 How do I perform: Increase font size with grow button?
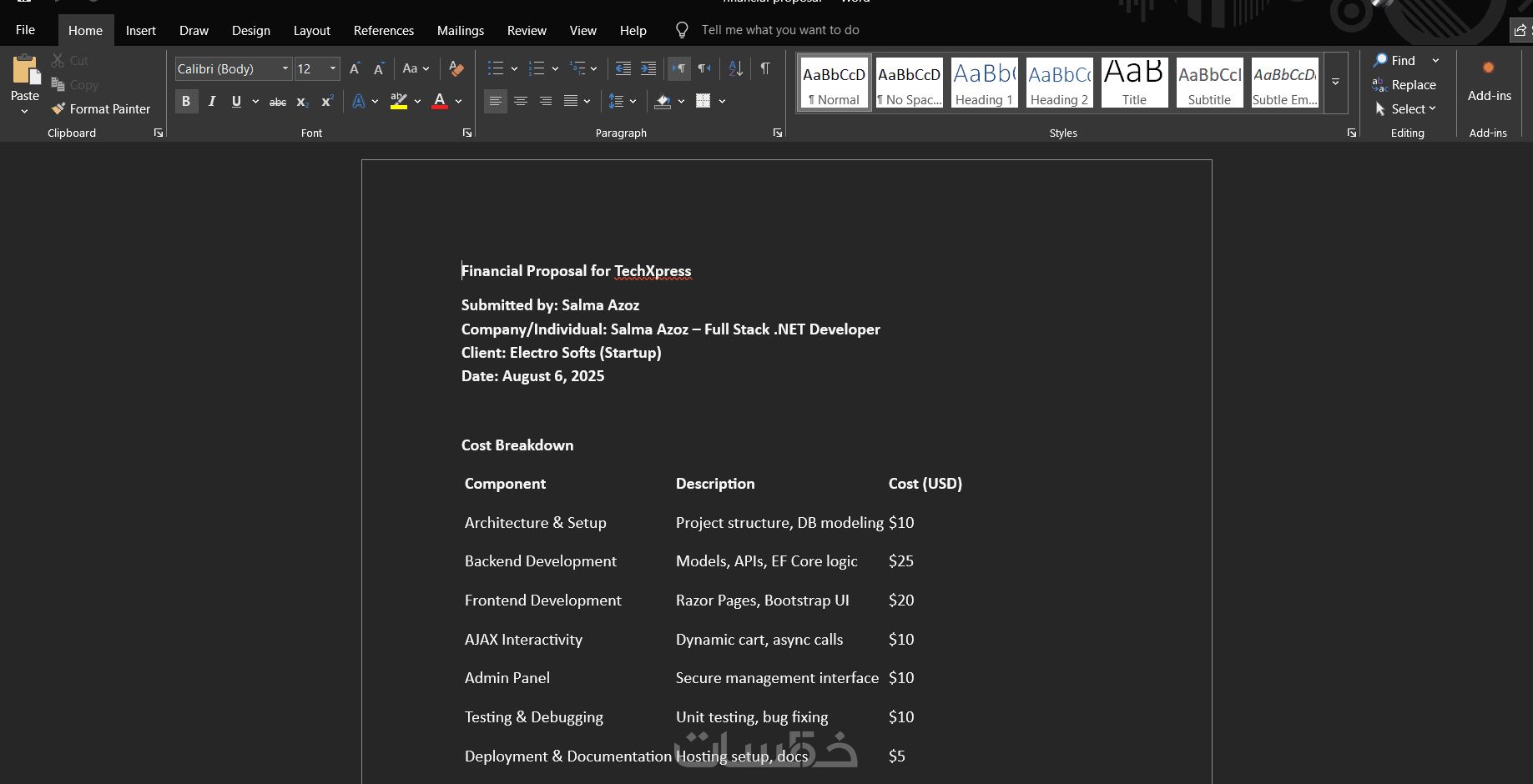pyautogui.click(x=355, y=68)
